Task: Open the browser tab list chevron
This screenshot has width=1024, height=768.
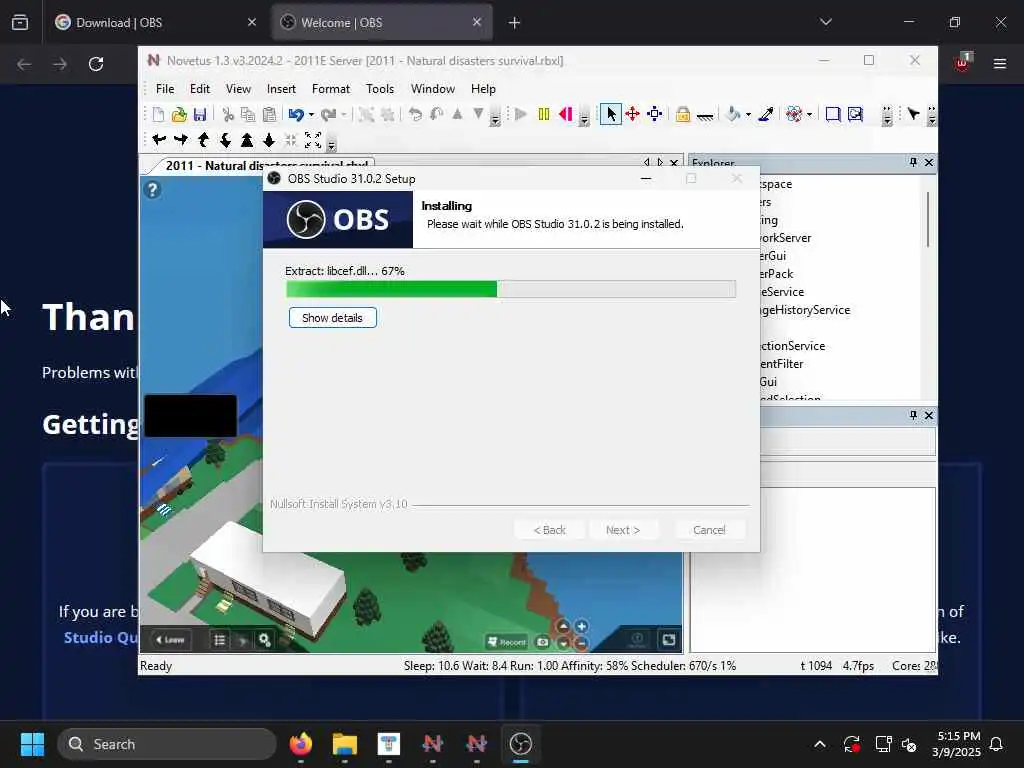Action: [x=825, y=22]
